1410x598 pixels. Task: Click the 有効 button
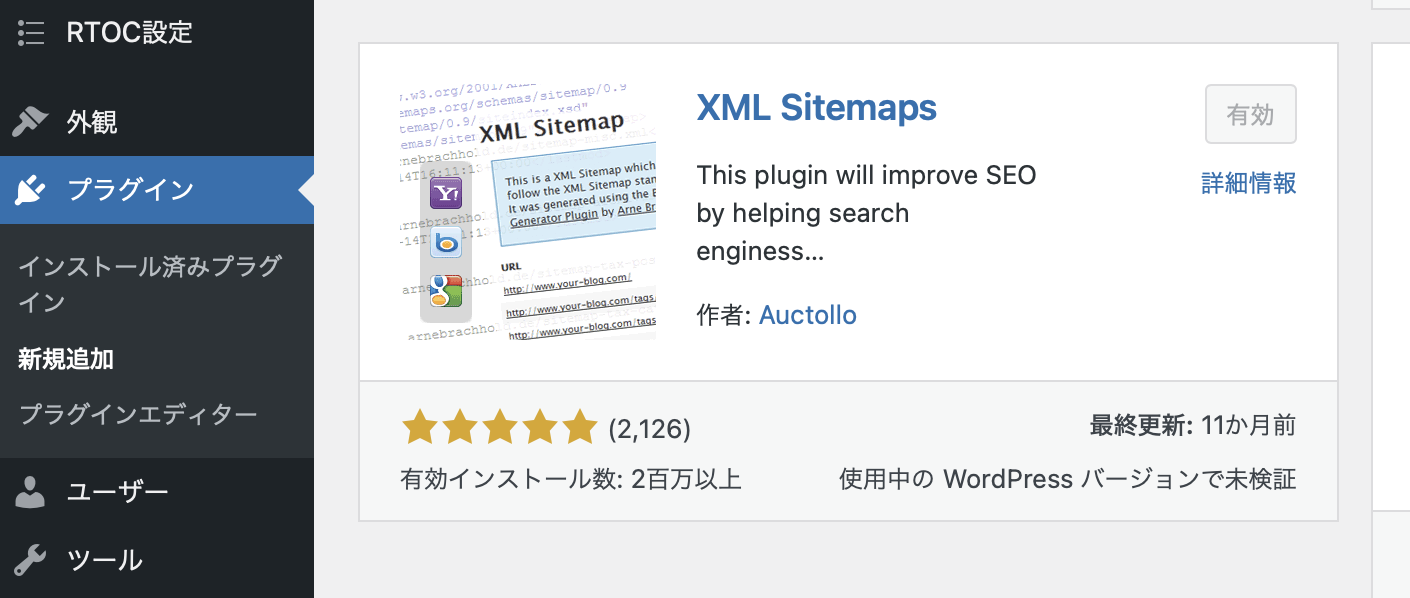click(x=1251, y=115)
